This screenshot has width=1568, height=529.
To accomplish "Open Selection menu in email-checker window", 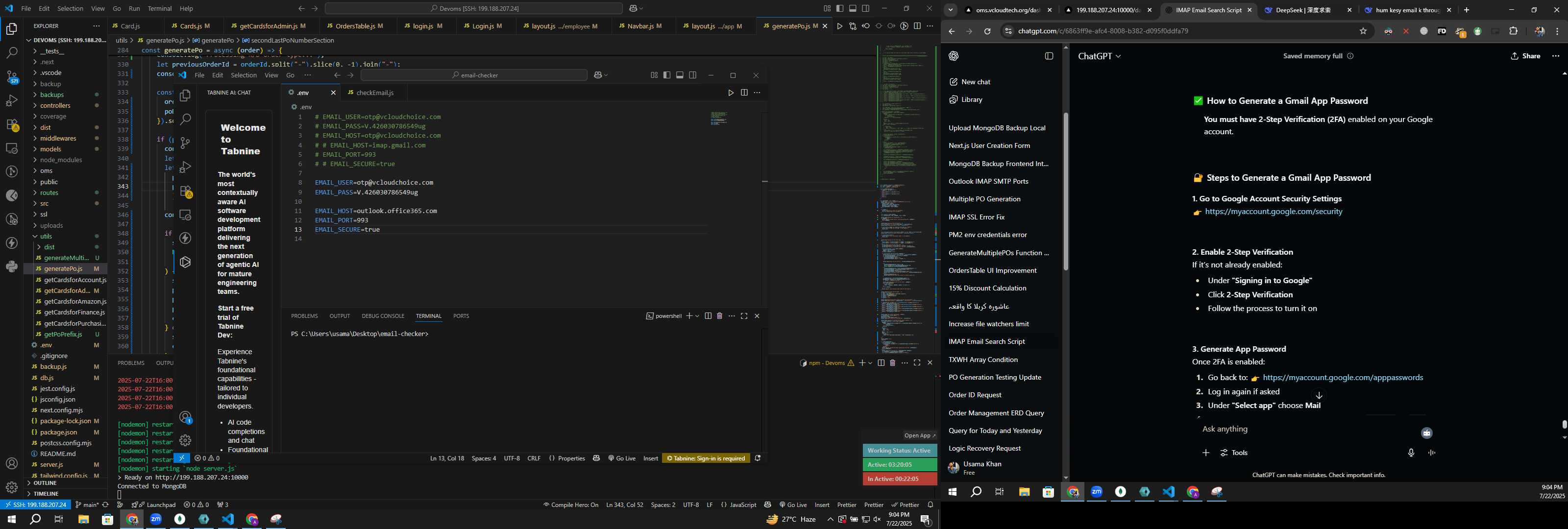I will [244, 75].
